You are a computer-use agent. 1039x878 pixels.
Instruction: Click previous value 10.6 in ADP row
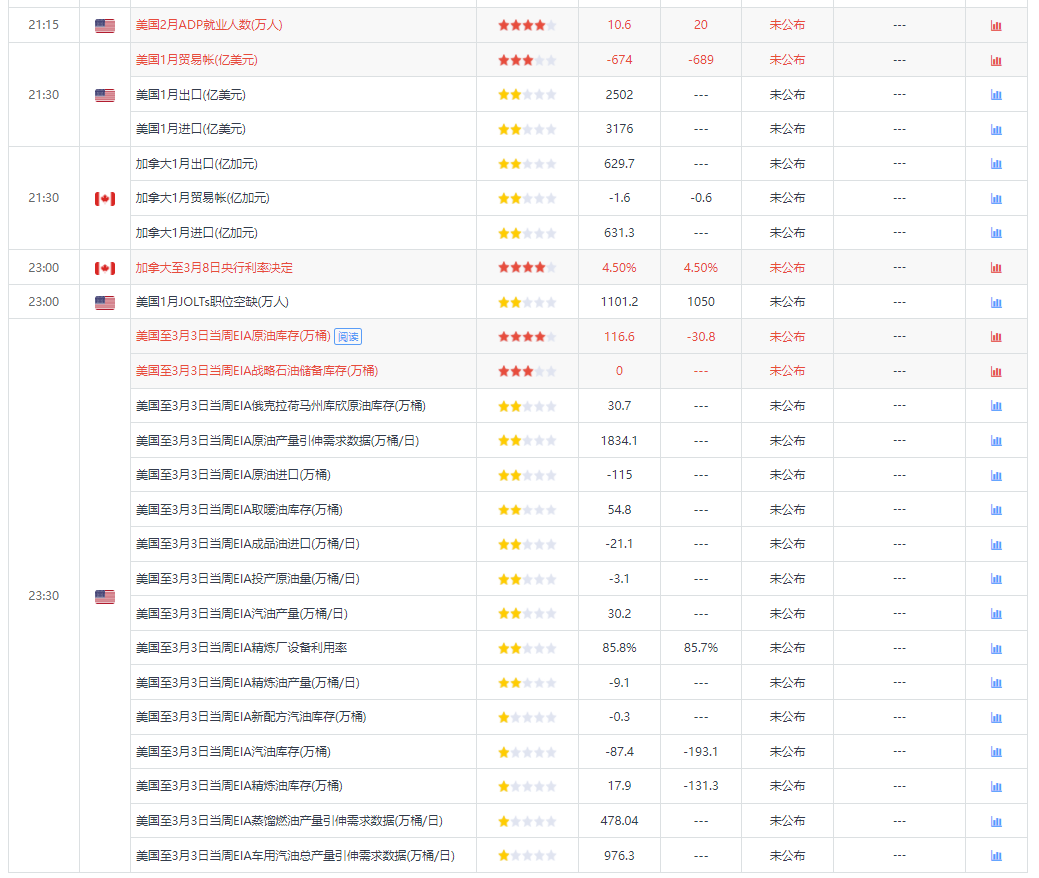click(x=620, y=25)
